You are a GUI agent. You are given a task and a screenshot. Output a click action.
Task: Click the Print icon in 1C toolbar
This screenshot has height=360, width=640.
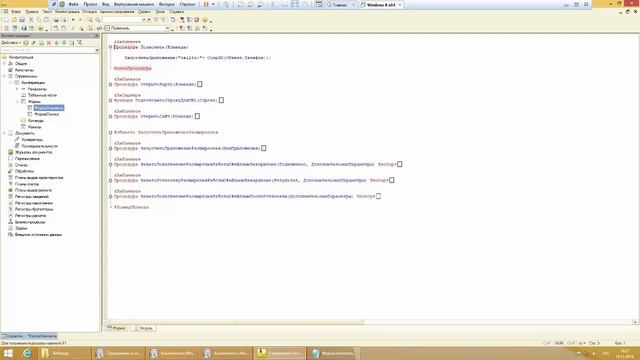point(56,20)
